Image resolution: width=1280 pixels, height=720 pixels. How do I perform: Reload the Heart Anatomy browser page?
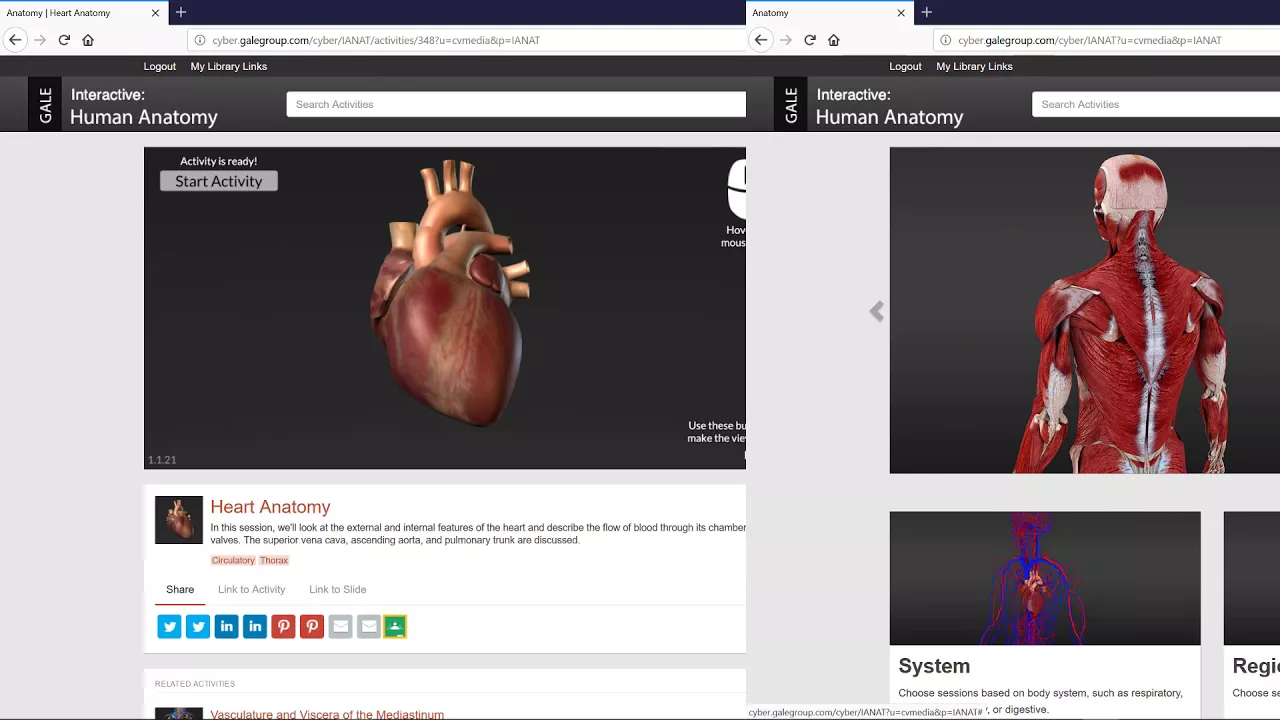tap(64, 40)
